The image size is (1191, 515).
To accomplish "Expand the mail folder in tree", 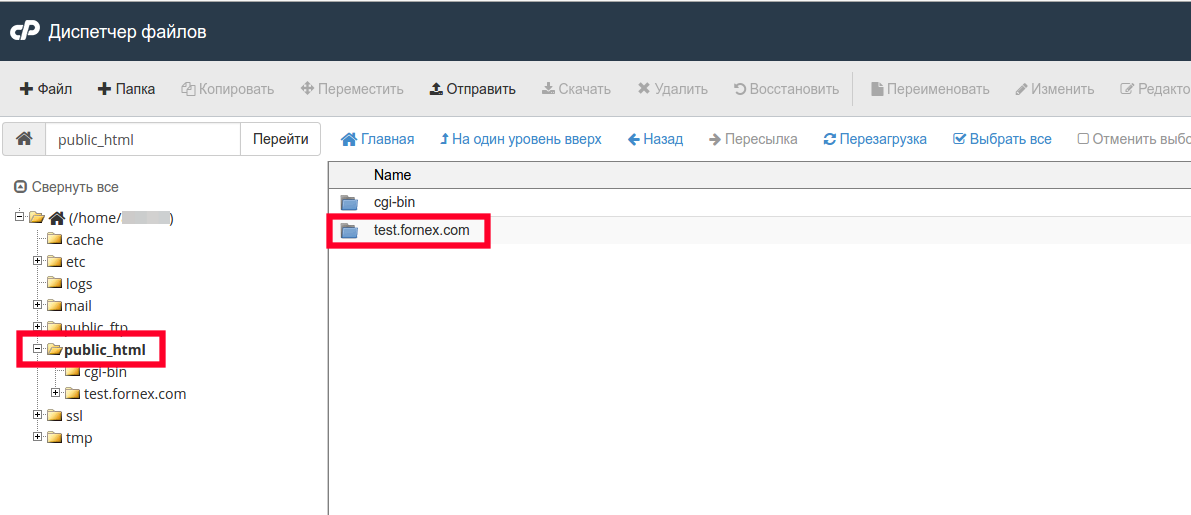I will click(37, 305).
